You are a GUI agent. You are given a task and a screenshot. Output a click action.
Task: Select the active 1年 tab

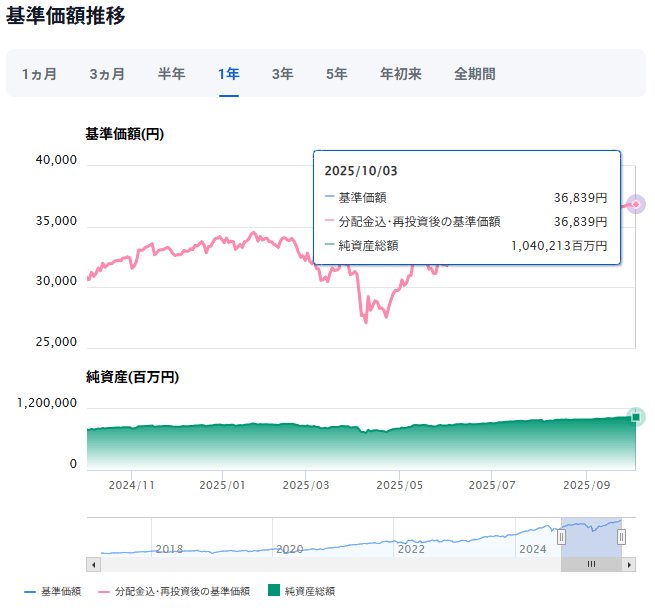(x=228, y=74)
